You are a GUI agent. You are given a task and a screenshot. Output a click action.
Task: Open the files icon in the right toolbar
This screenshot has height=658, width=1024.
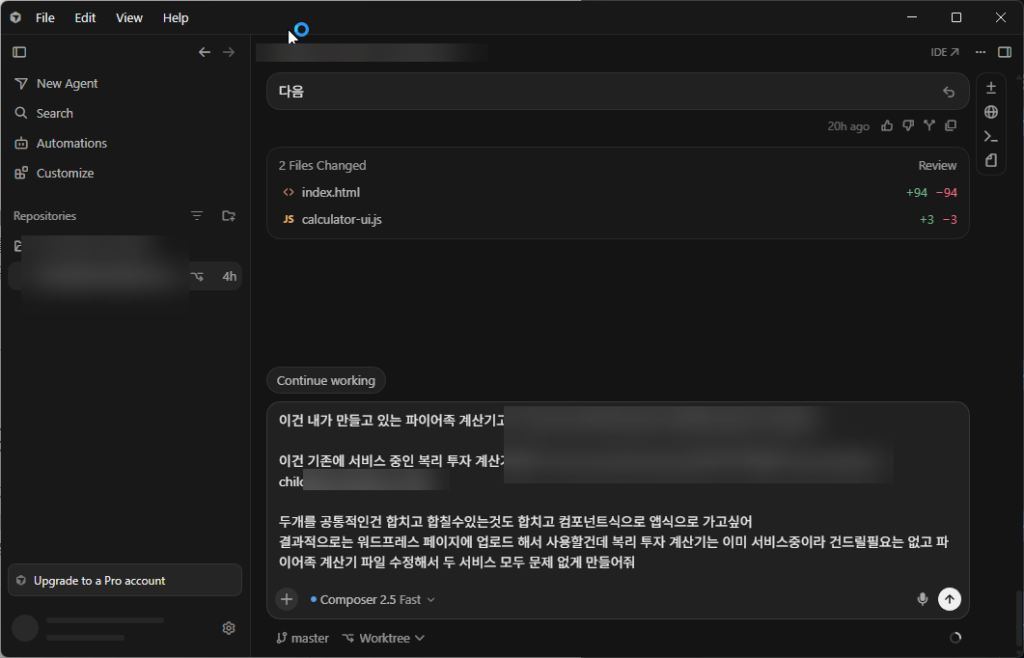(x=991, y=161)
